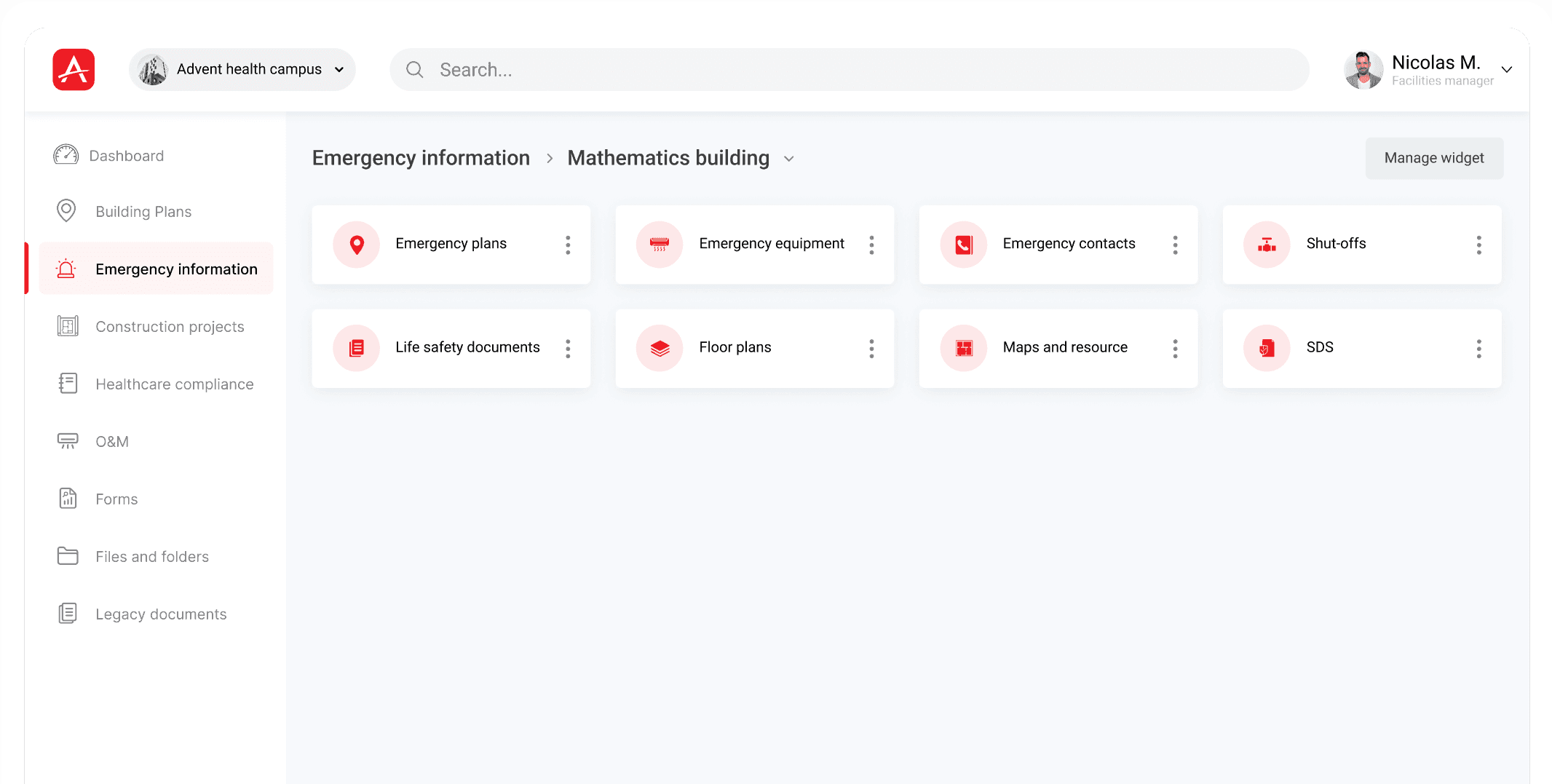This screenshot has width=1552, height=784.
Task: Click the Maps and resource icon
Action: point(963,348)
